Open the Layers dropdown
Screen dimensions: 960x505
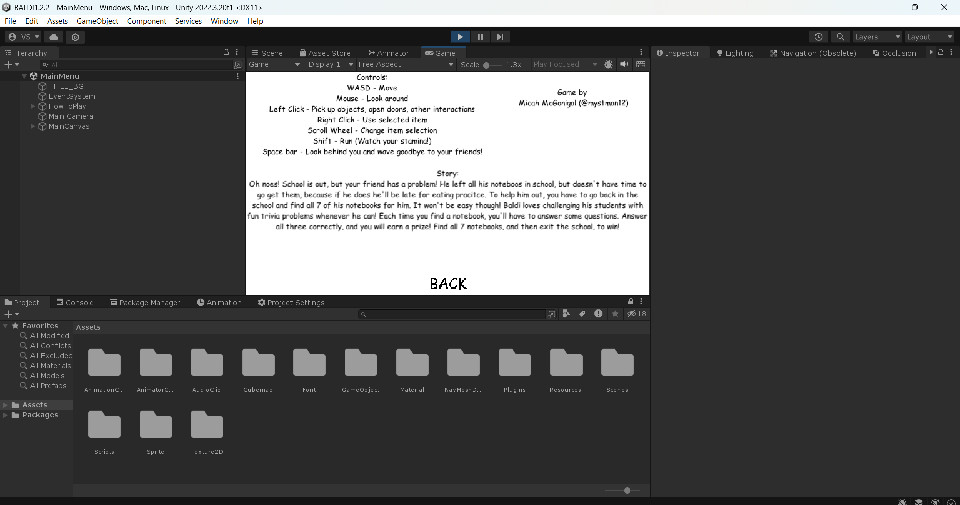click(876, 37)
